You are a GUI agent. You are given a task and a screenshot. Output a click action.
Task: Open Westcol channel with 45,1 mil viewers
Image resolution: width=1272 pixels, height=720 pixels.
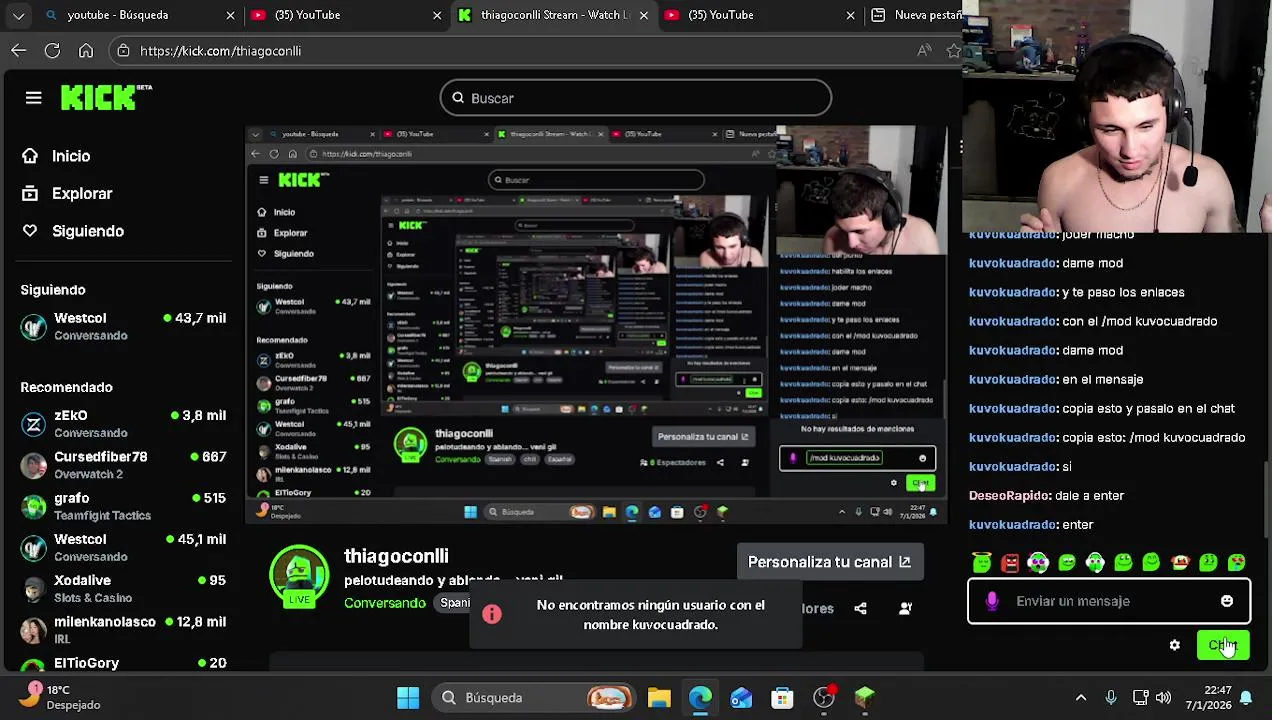[x=124, y=547]
